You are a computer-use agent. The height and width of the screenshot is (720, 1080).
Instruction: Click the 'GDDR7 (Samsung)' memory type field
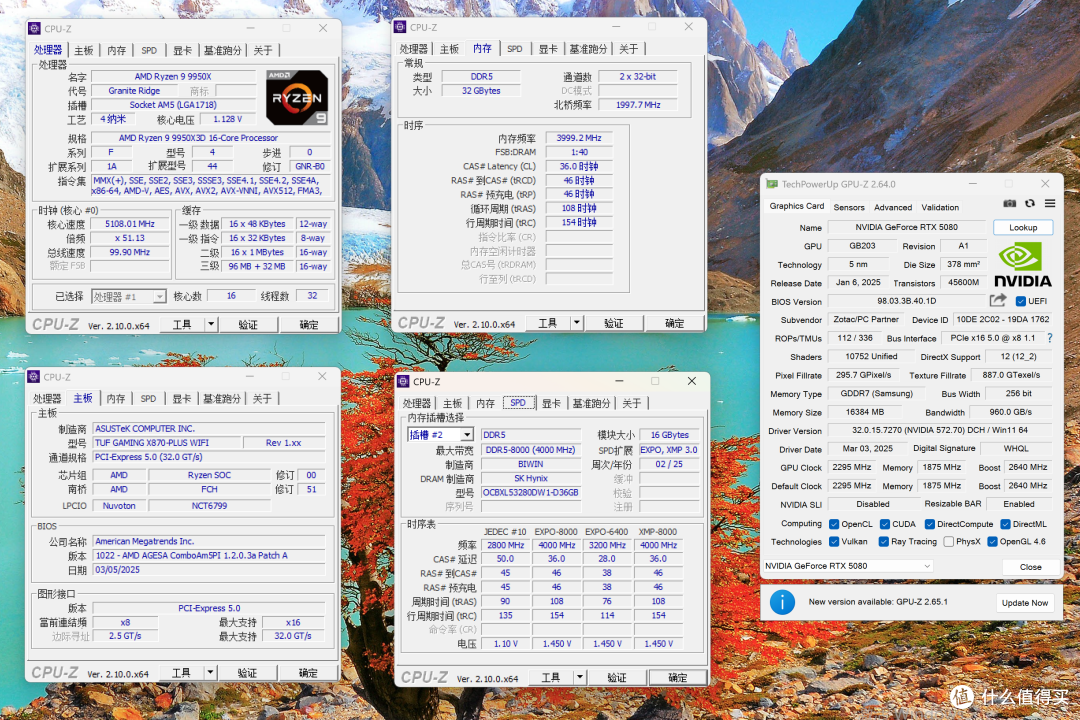tap(877, 393)
